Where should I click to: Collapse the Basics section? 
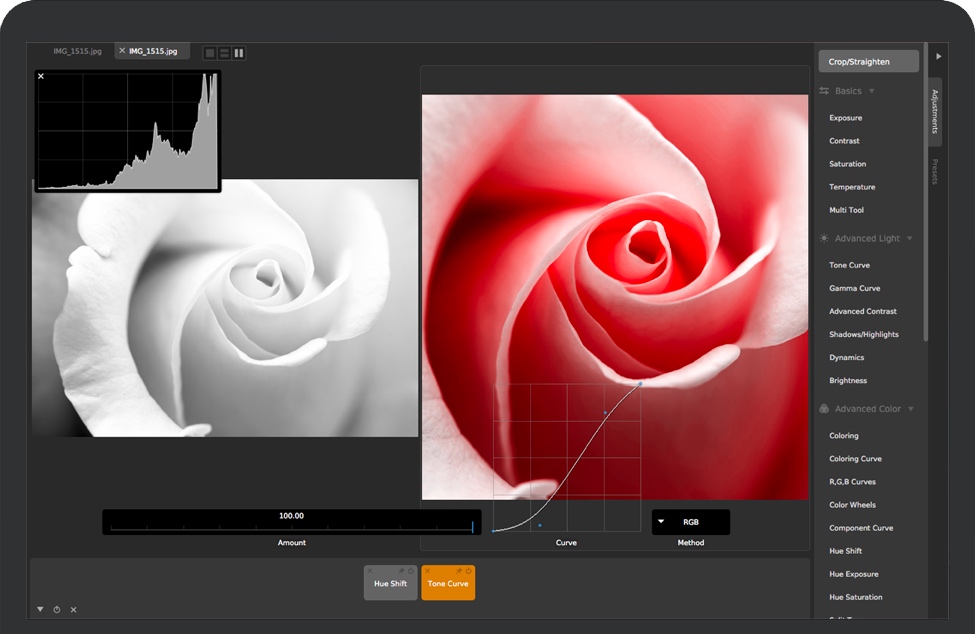click(x=872, y=91)
